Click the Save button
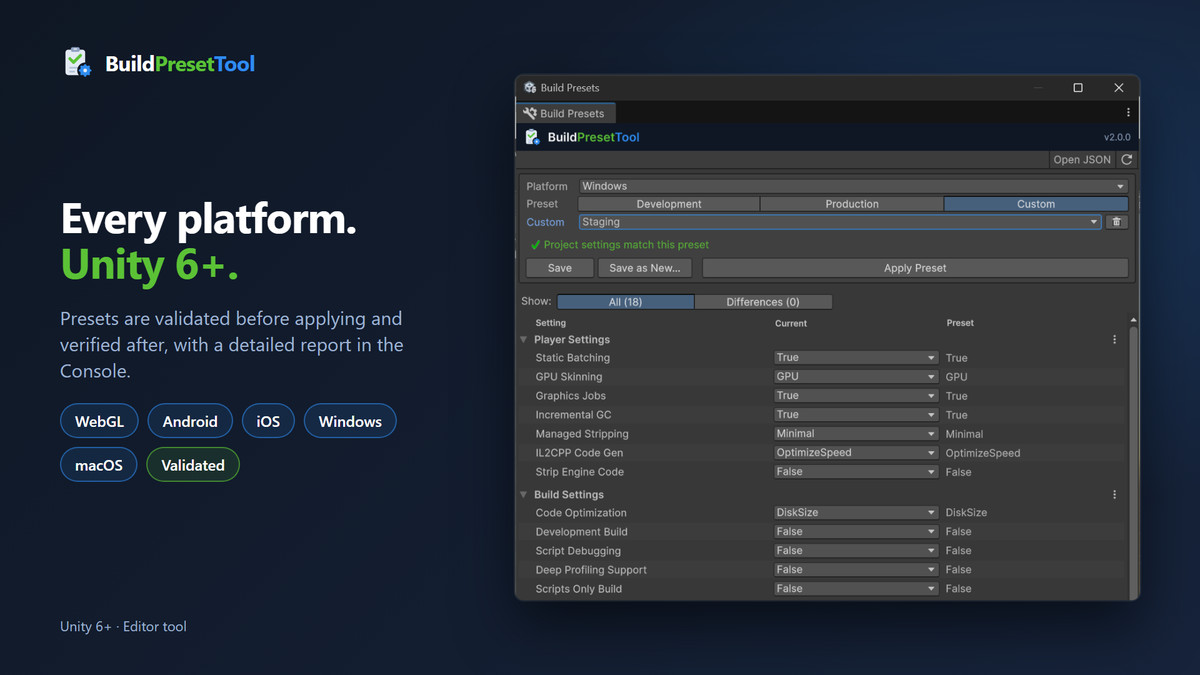1200x675 pixels. point(560,268)
